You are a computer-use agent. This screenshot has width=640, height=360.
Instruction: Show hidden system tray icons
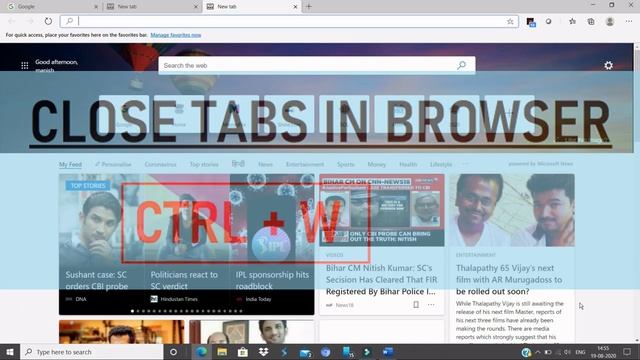tap(538, 352)
